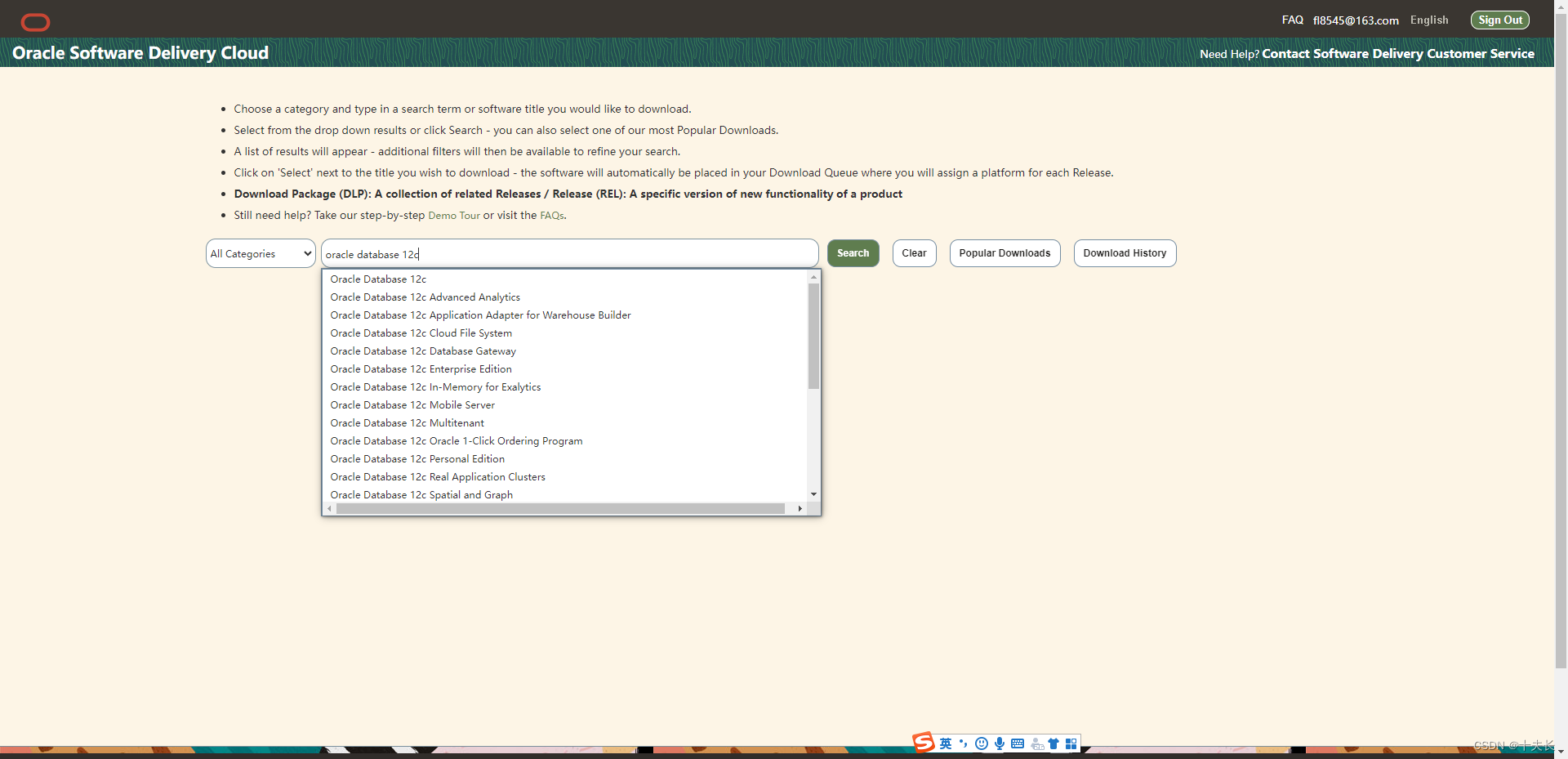Viewport: 1568px width, 759px height.
Task: Click the browser page scrollbar down arrow
Action: click(1561, 752)
